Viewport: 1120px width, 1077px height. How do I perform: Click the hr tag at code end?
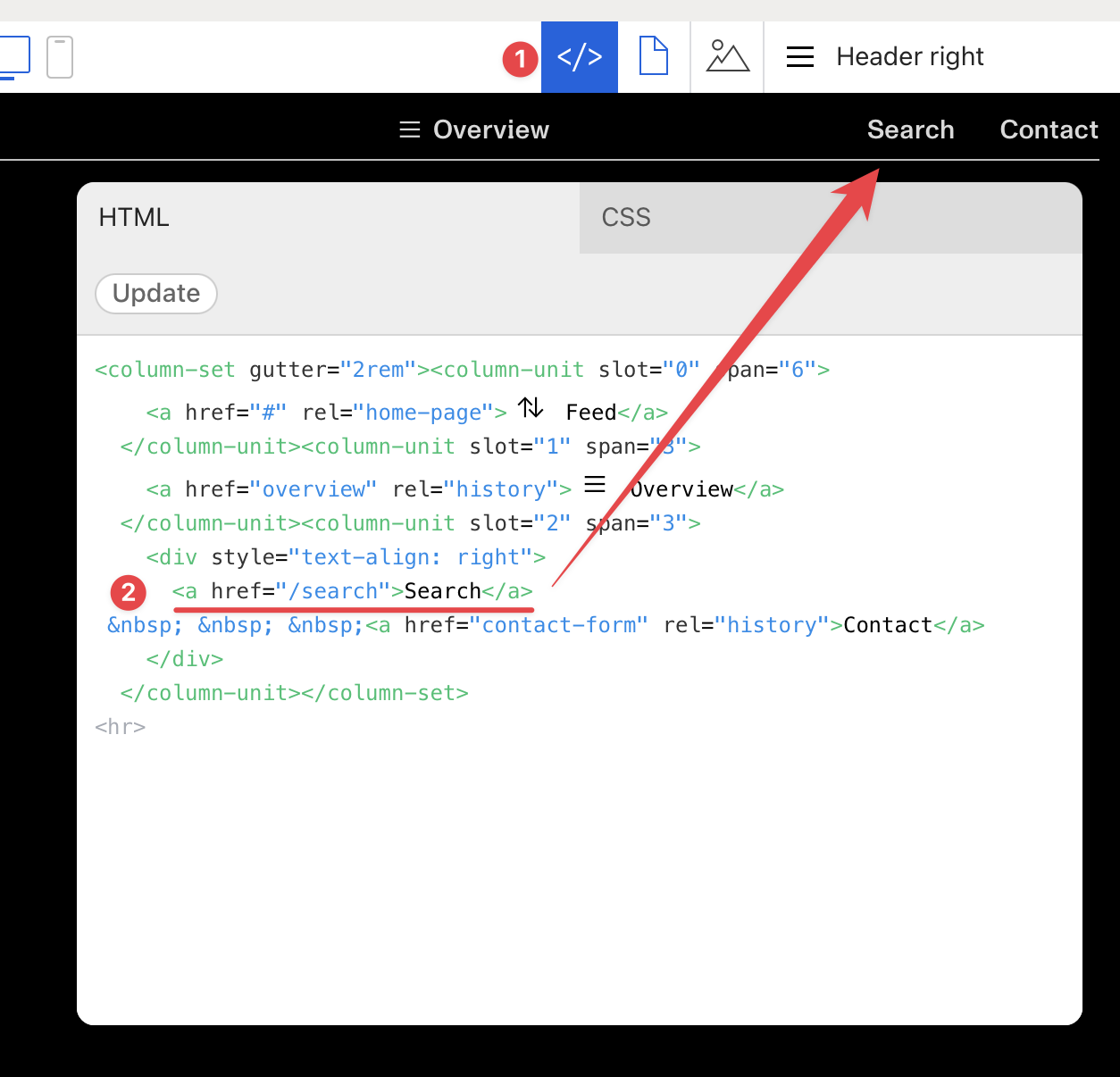tap(121, 727)
